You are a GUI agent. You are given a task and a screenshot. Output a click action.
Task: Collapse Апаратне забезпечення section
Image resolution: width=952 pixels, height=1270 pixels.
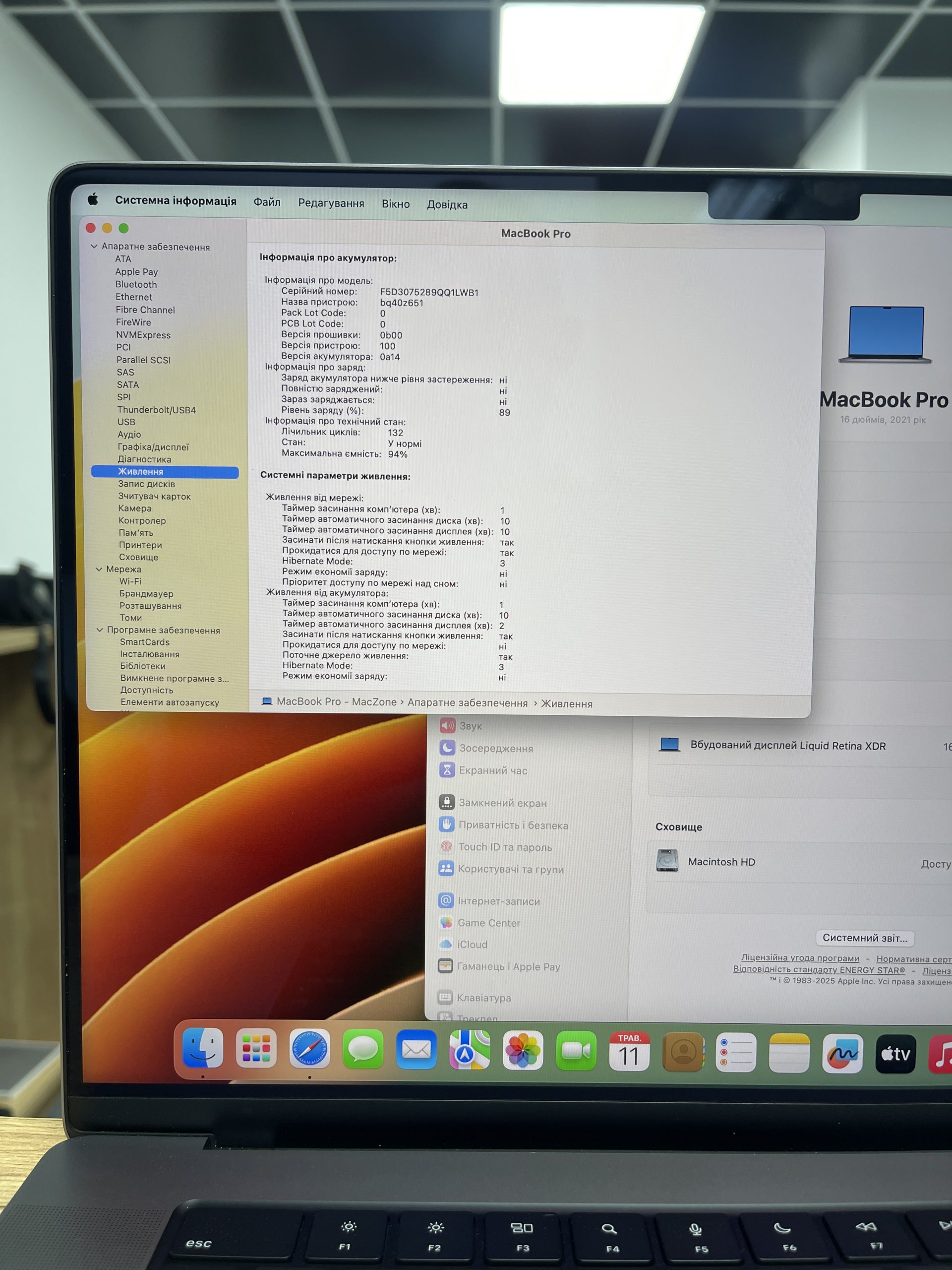click(94, 246)
